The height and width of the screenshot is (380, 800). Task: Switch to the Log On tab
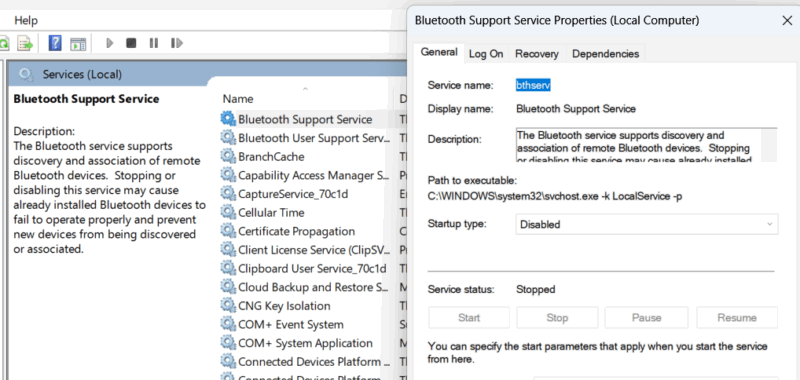(x=486, y=54)
